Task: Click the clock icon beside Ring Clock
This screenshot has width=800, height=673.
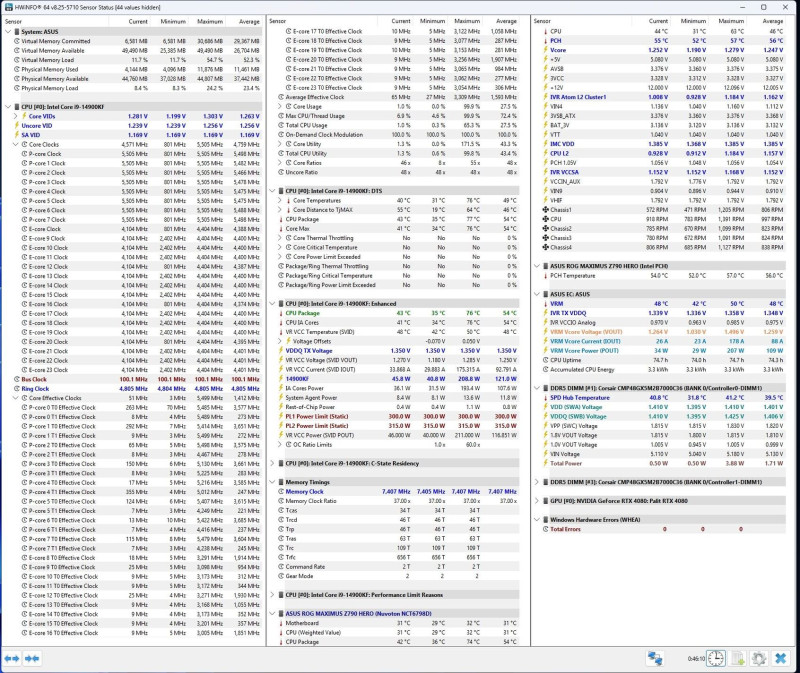Action: (17, 389)
